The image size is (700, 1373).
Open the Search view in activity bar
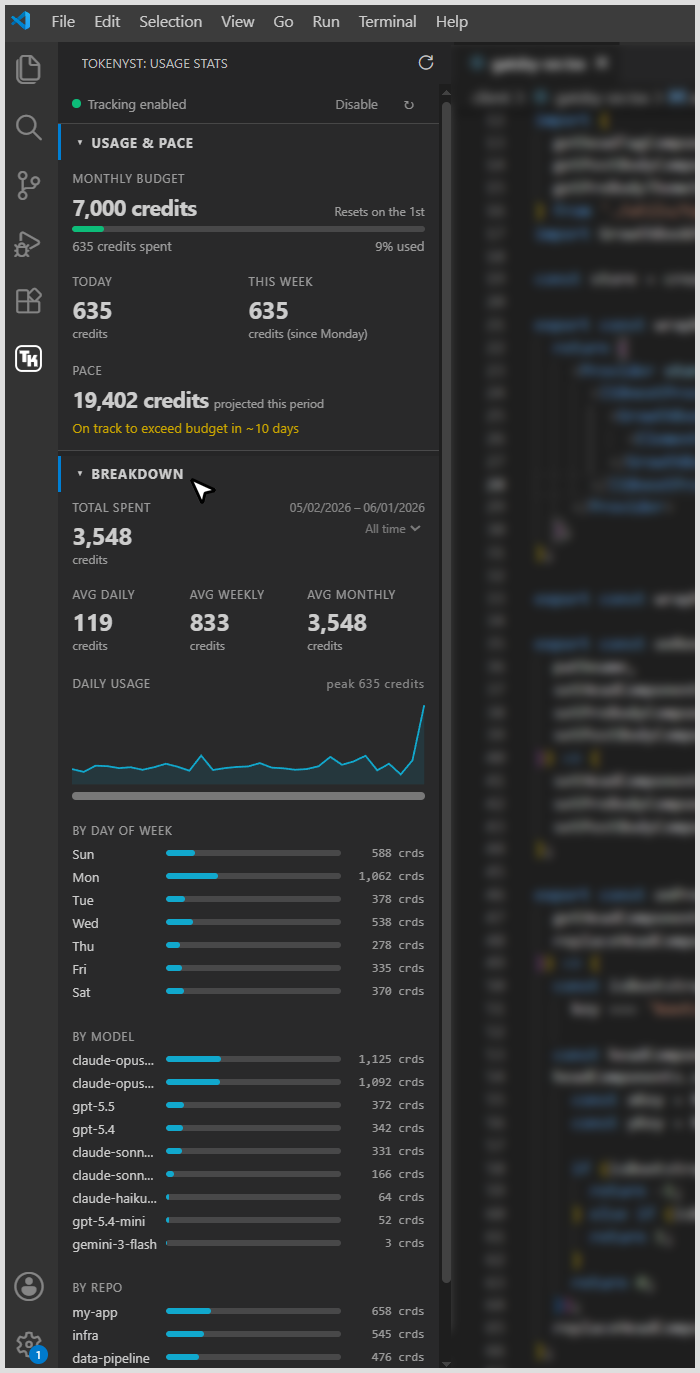pyautogui.click(x=29, y=127)
